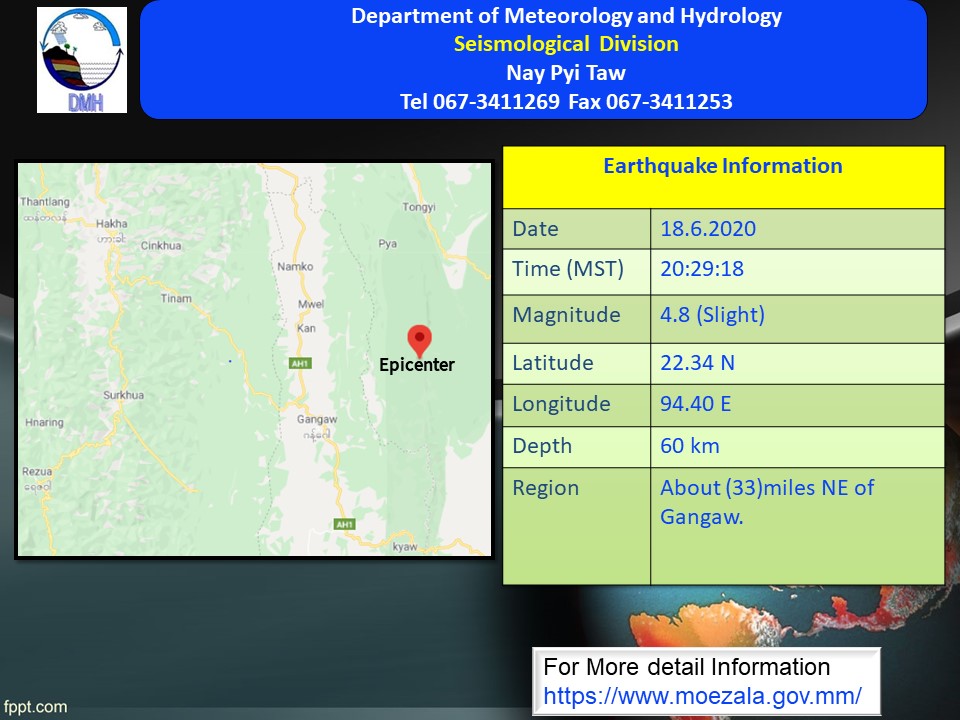
Task: Select the time value 20:29:18
Action: (x=702, y=269)
